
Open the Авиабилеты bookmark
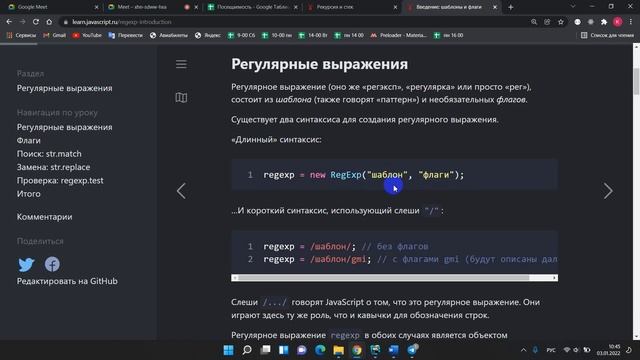tap(169, 36)
